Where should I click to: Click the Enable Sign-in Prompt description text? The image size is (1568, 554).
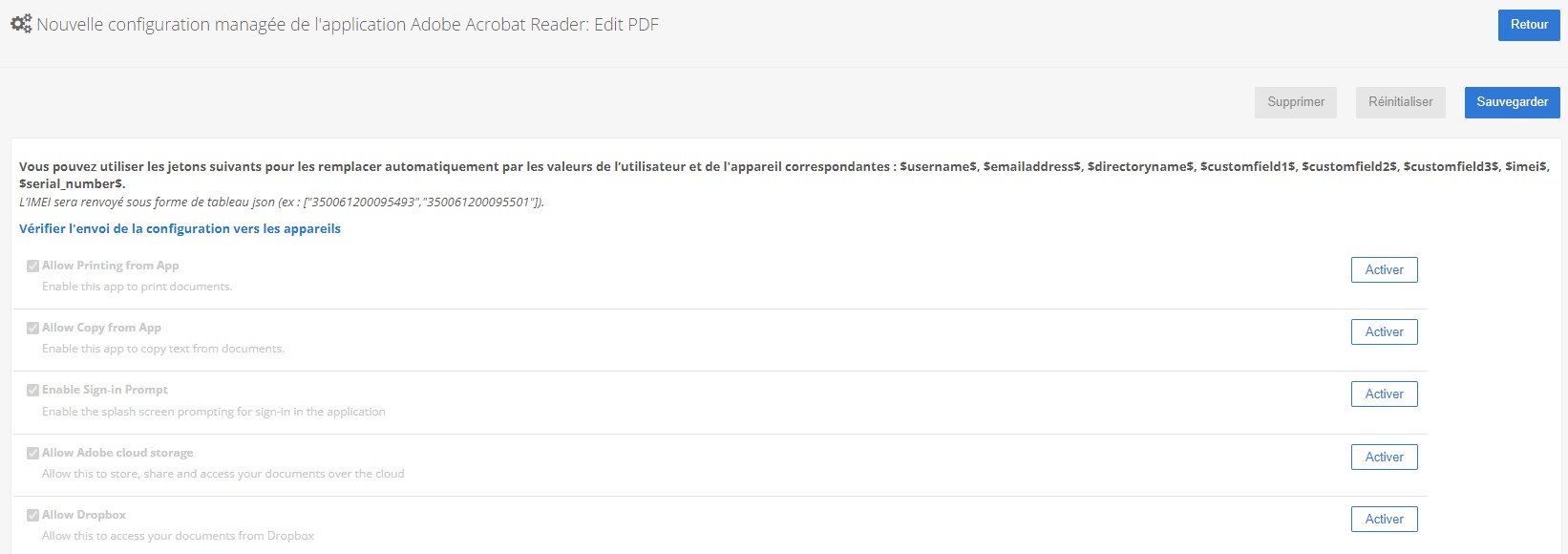click(x=214, y=412)
